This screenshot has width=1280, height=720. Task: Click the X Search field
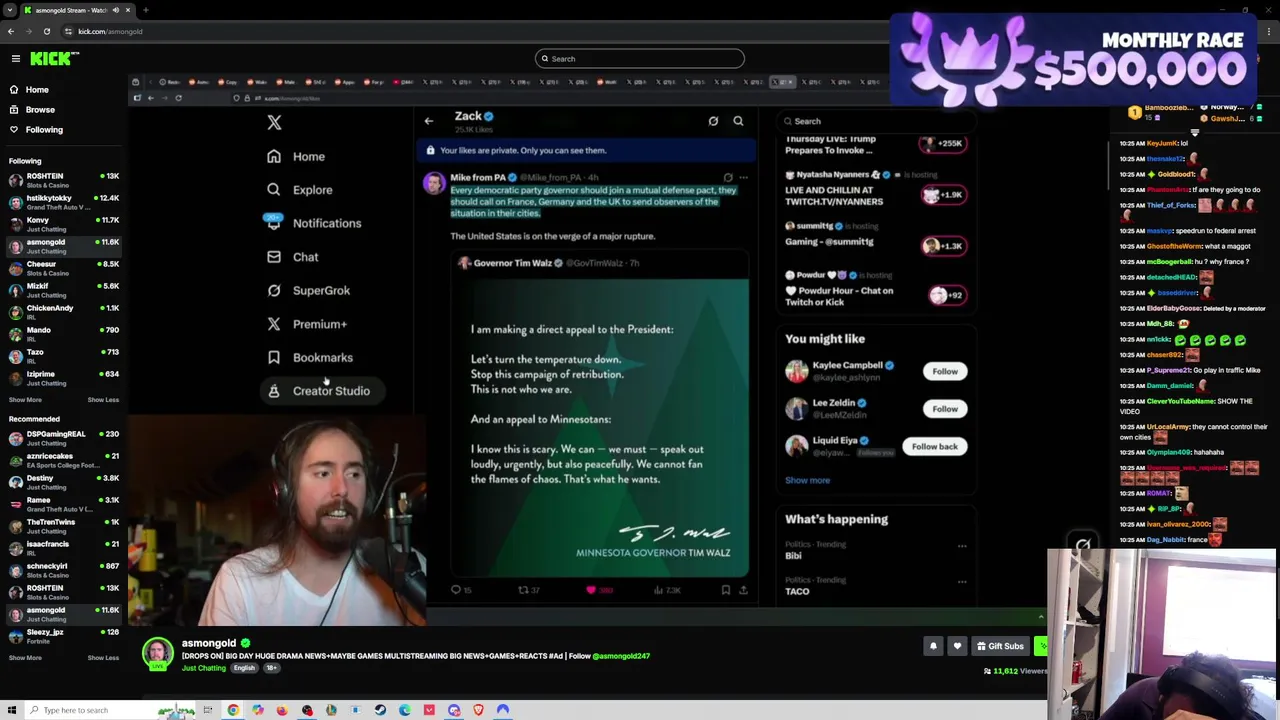click(x=875, y=122)
